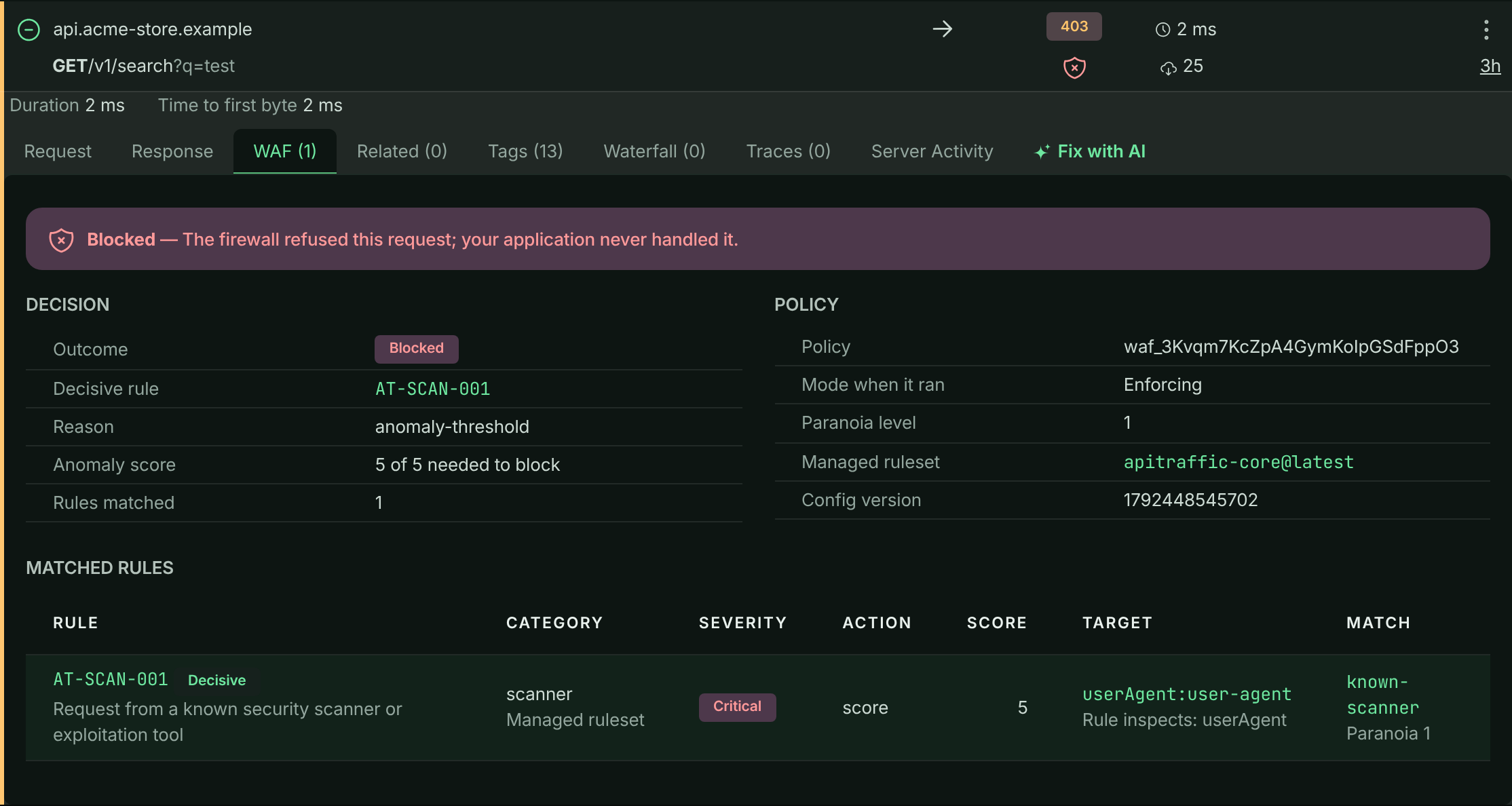1512x806 pixels.
Task: Click the 403 status badge
Action: pos(1074,26)
